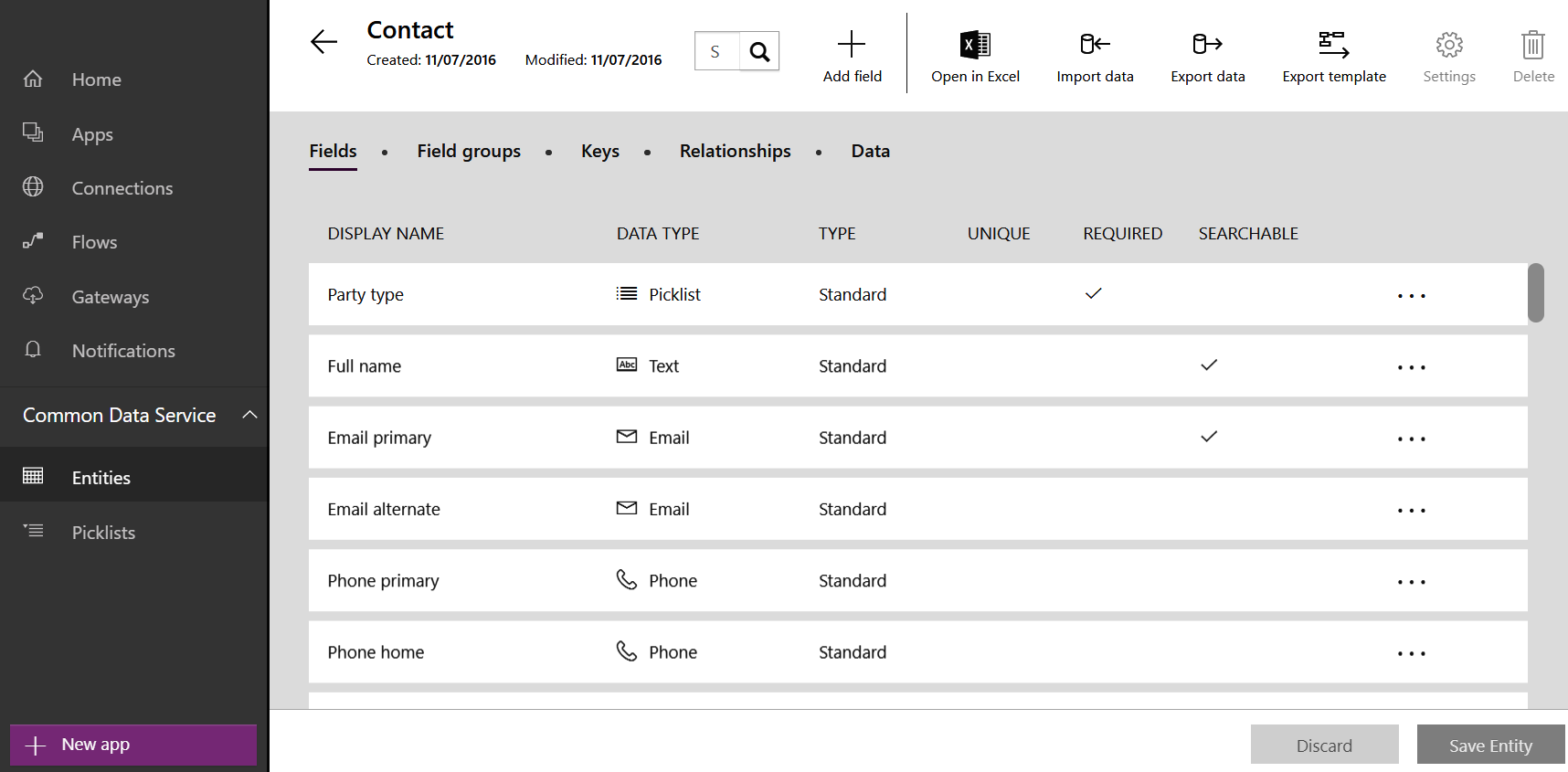Toggle Required checkmark for Party type
This screenshot has width=1568, height=772.
(x=1093, y=293)
